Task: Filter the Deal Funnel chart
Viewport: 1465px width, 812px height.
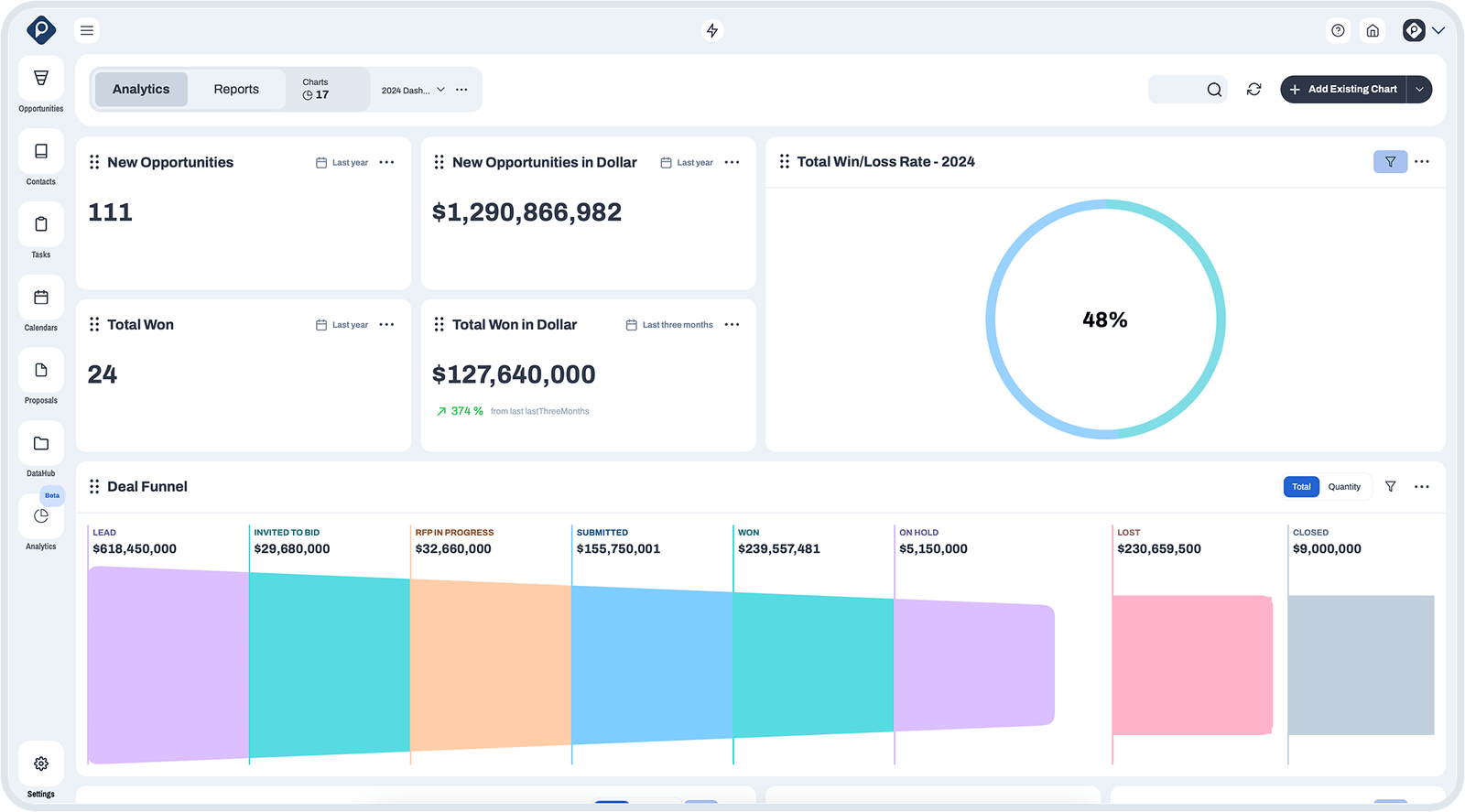Action: (x=1391, y=487)
